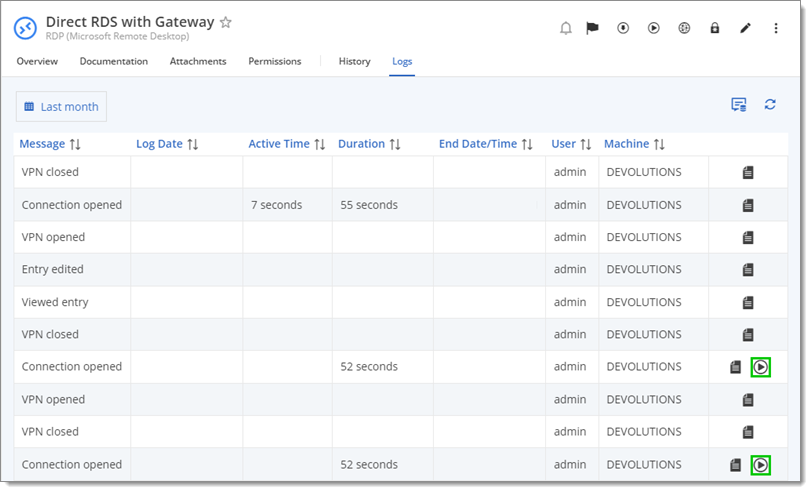811x492 pixels.
Task: Click the notification bell icon
Action: 566,28
